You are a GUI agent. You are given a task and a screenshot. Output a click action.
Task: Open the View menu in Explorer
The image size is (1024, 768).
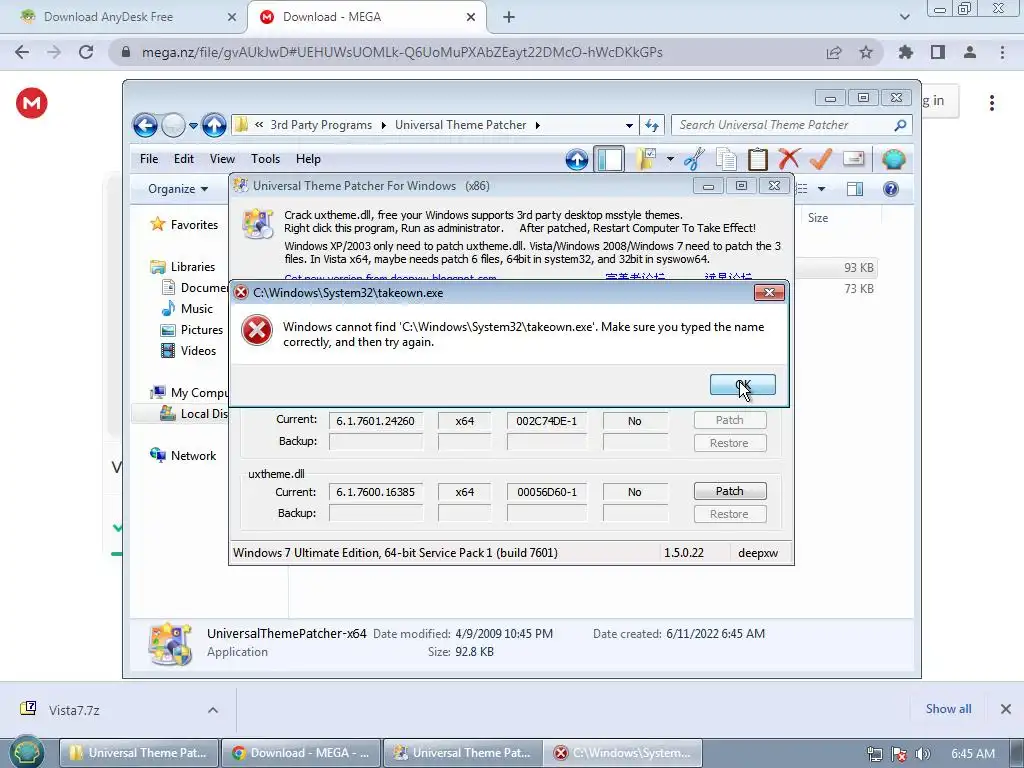(x=222, y=159)
